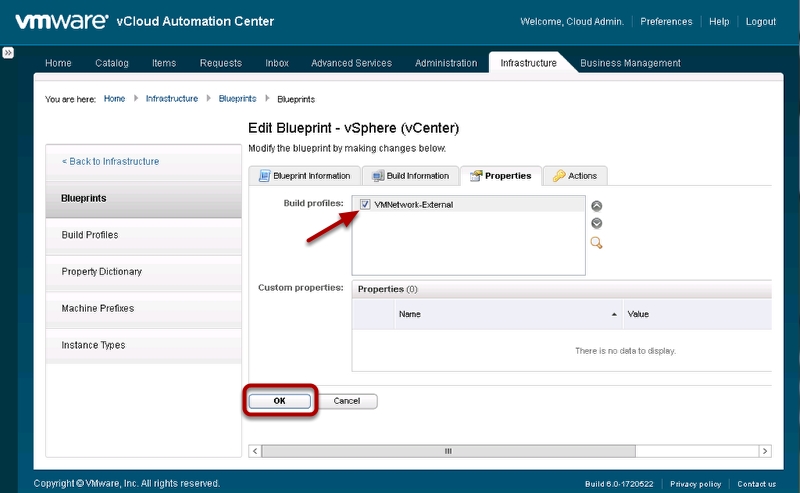Image resolution: width=800 pixels, height=493 pixels.
Task: Click the Blueprint Information tab icon
Action: click(264, 176)
